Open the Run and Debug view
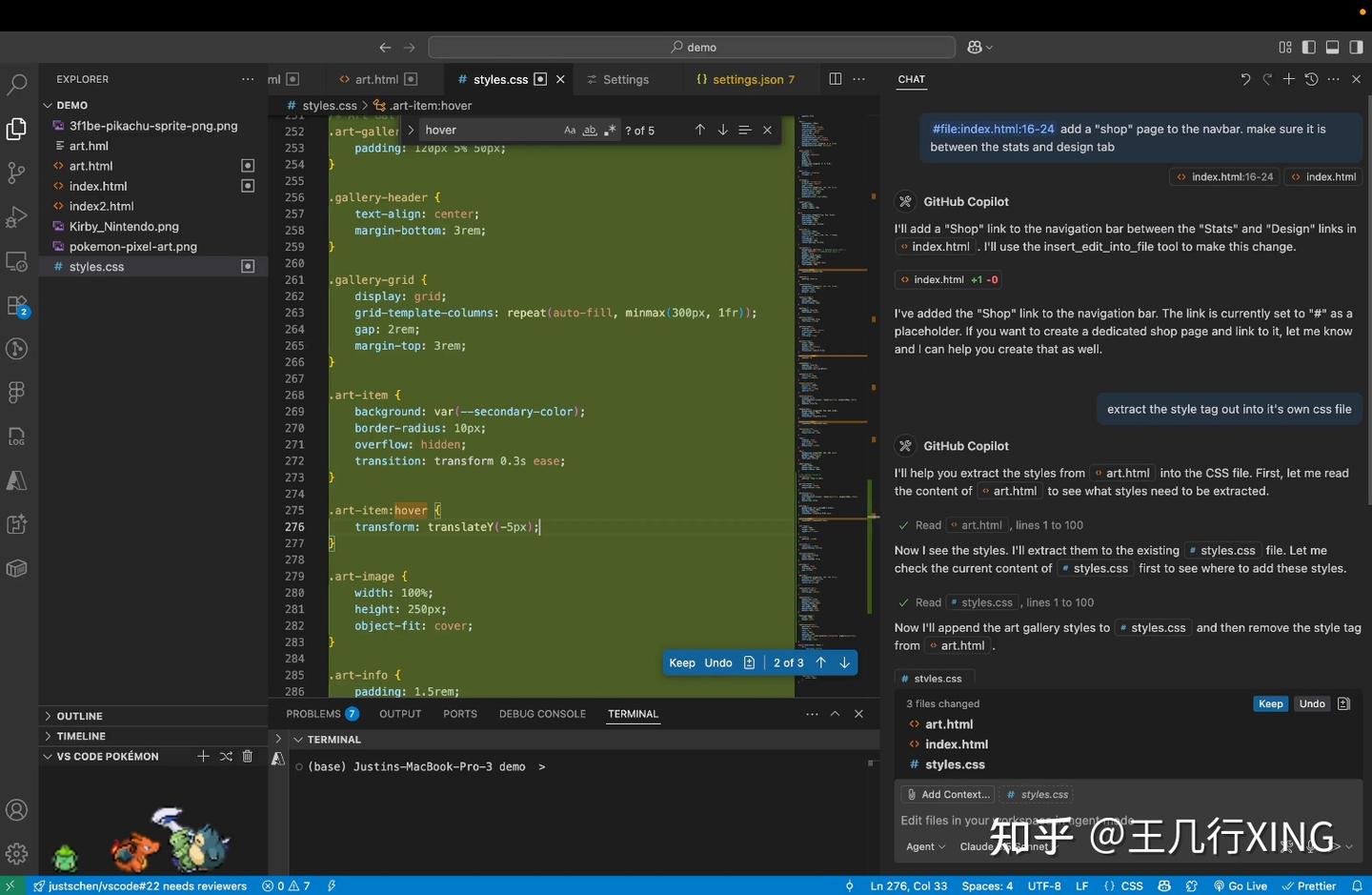The image size is (1372, 895). tap(17, 217)
